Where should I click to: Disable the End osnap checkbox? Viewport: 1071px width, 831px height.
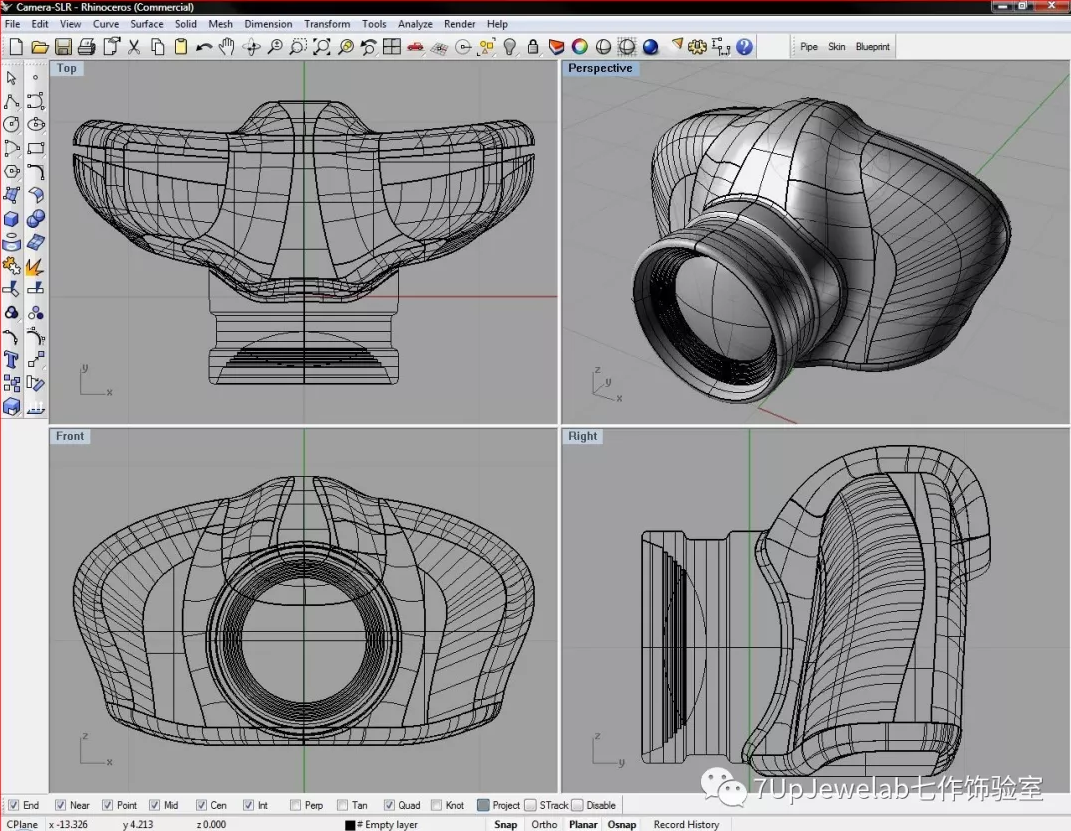14,805
